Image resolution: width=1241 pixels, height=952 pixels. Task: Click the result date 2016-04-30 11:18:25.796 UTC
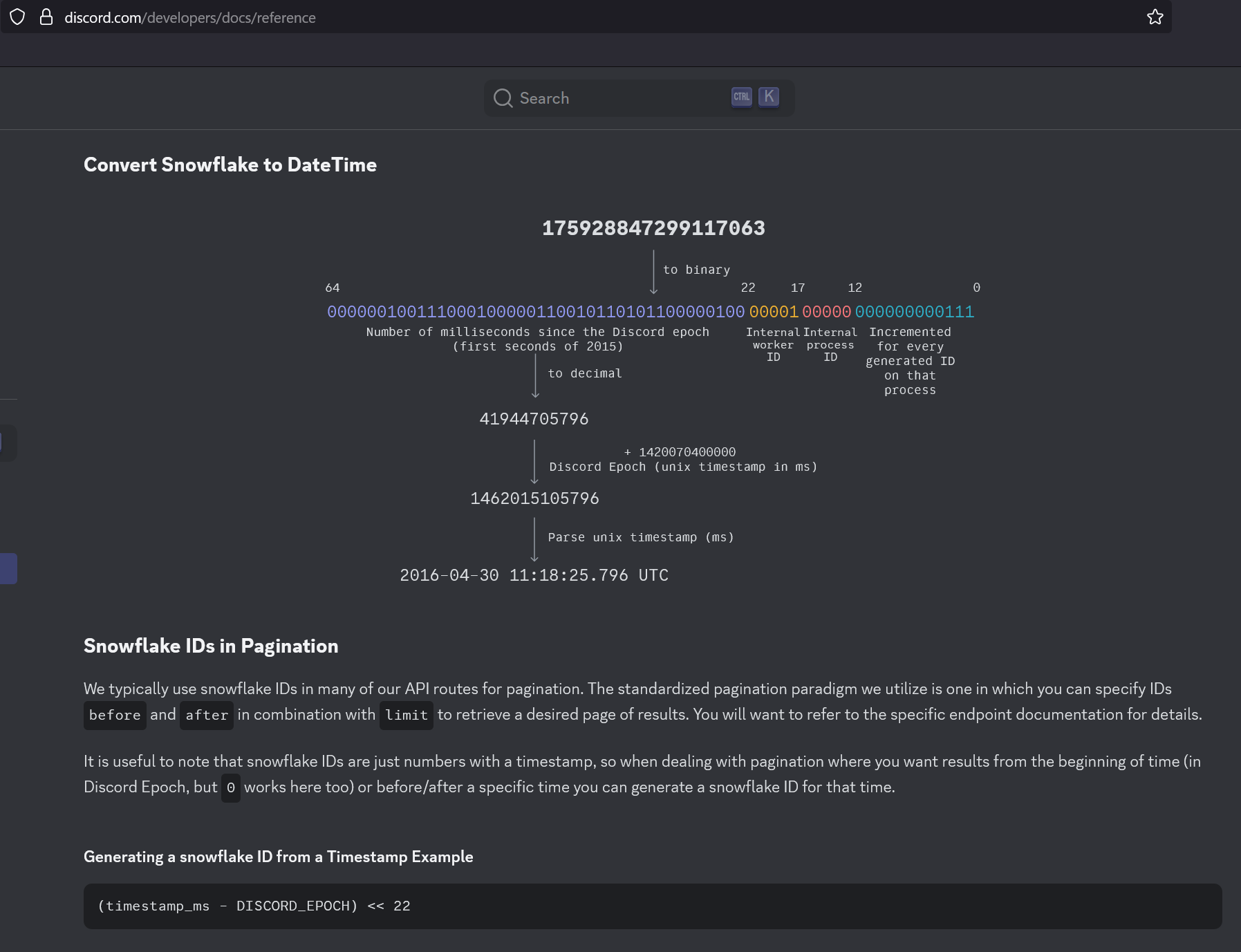534,575
